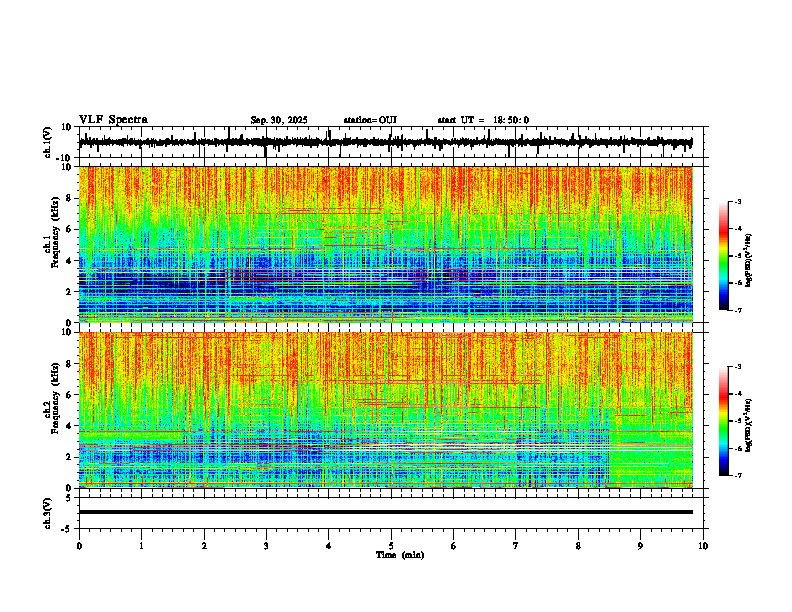Click the "station=OUJ" header label
Screen dimensions: 792x612
[x=370, y=120]
